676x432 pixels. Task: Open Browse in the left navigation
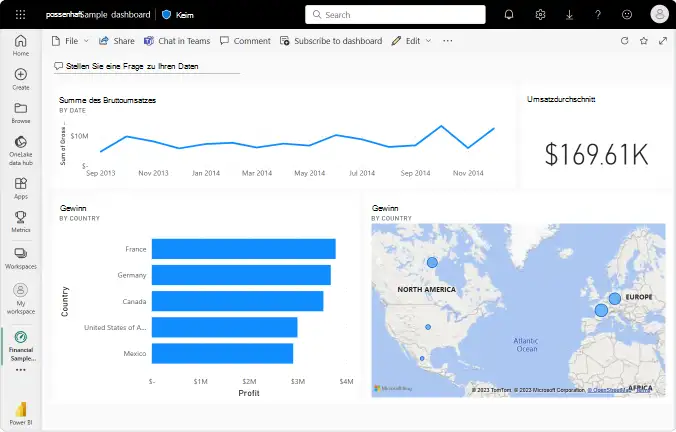click(x=21, y=111)
